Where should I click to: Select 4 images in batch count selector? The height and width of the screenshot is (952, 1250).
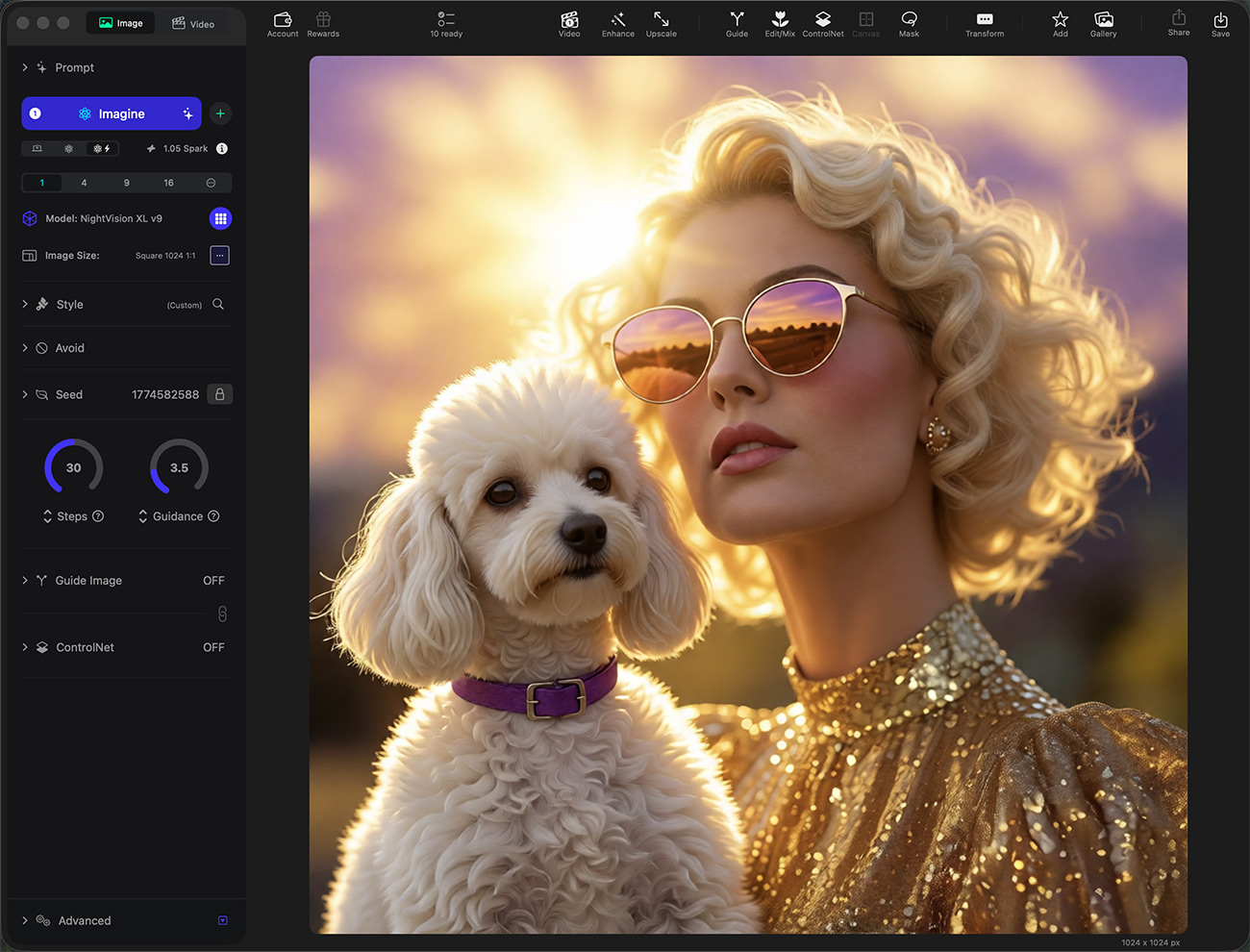point(84,183)
